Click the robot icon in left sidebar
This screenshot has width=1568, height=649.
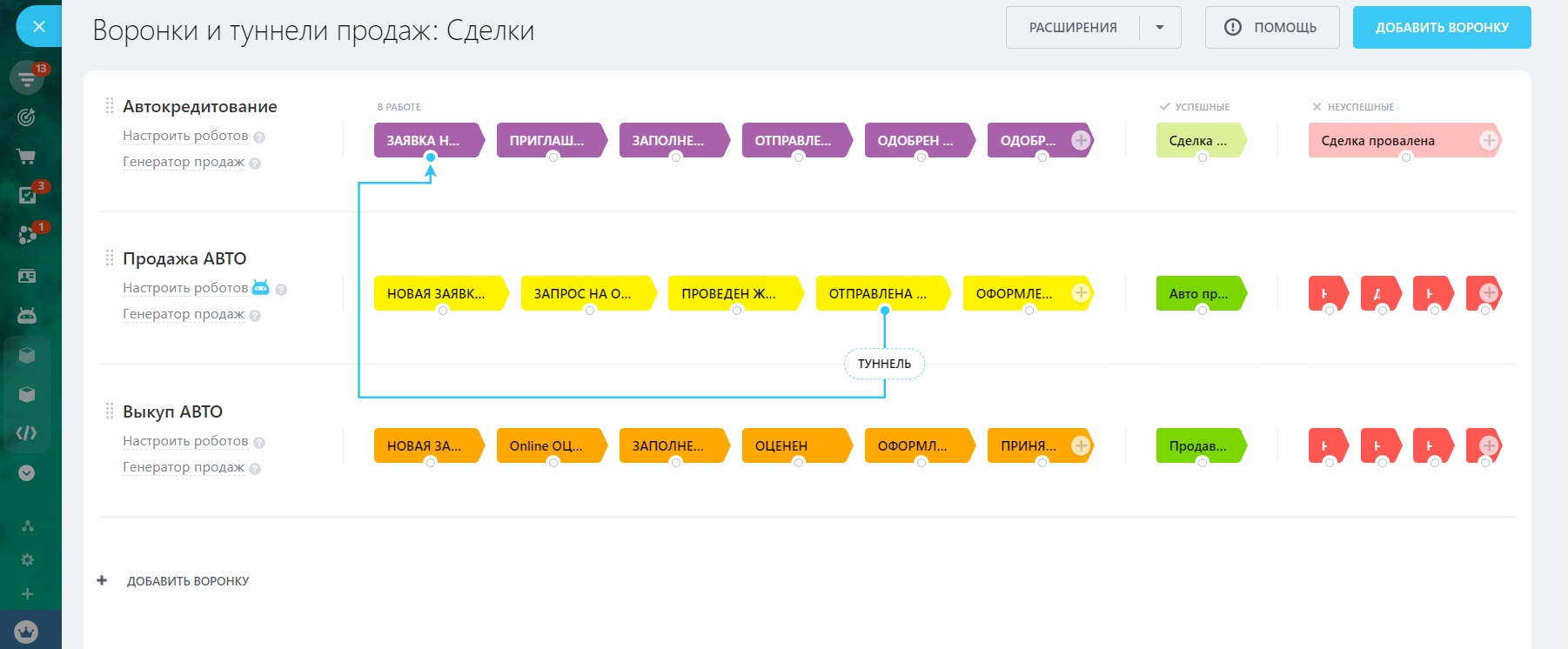tap(27, 315)
